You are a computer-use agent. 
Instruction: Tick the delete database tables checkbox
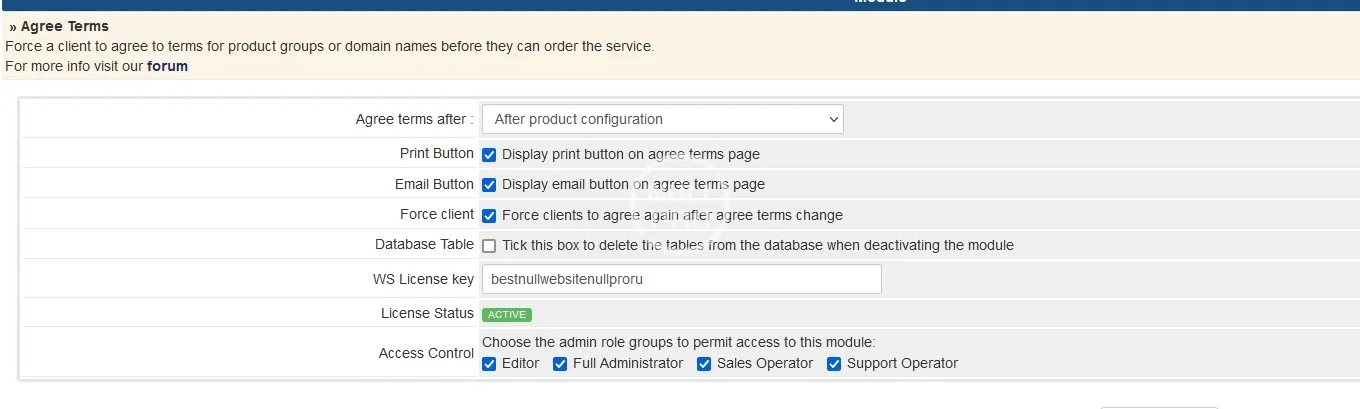pos(489,246)
